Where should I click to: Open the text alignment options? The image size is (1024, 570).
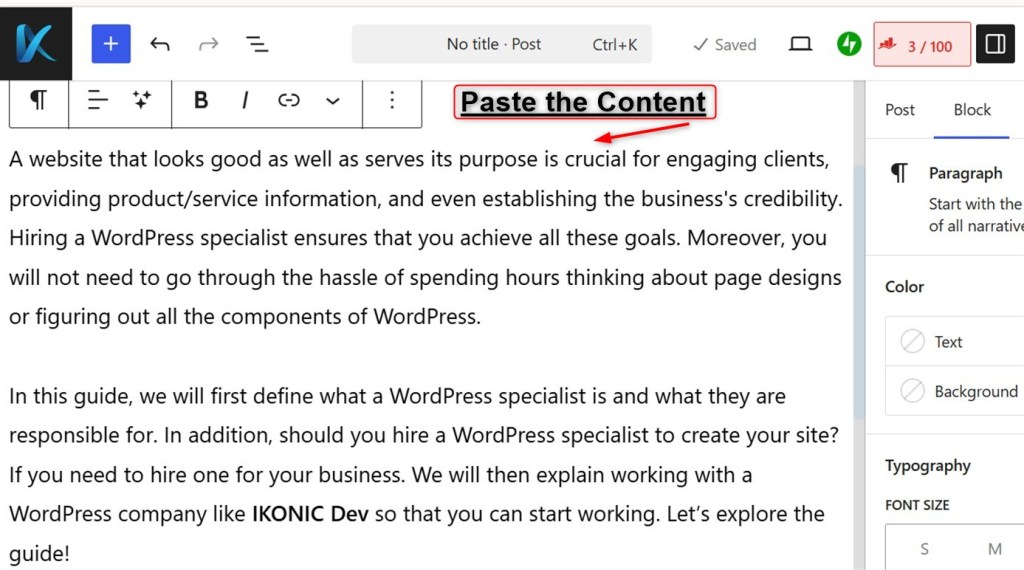(97, 100)
